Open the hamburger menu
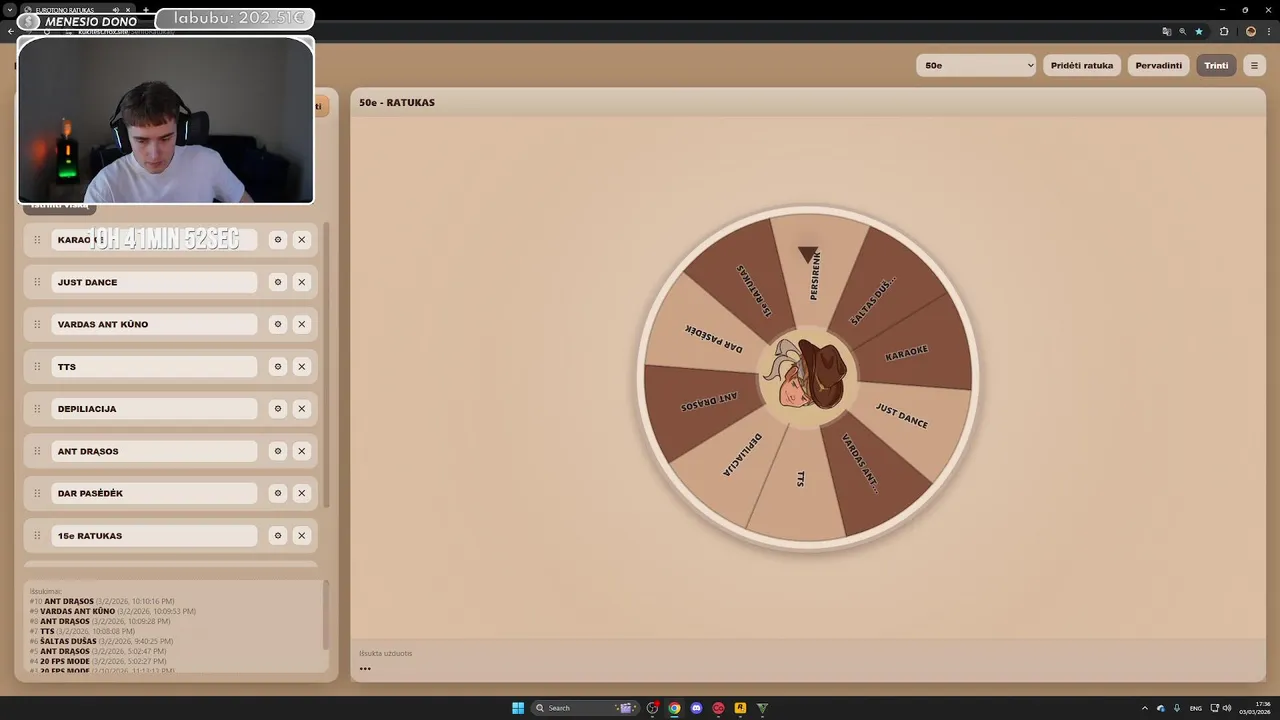 pos(1254,65)
